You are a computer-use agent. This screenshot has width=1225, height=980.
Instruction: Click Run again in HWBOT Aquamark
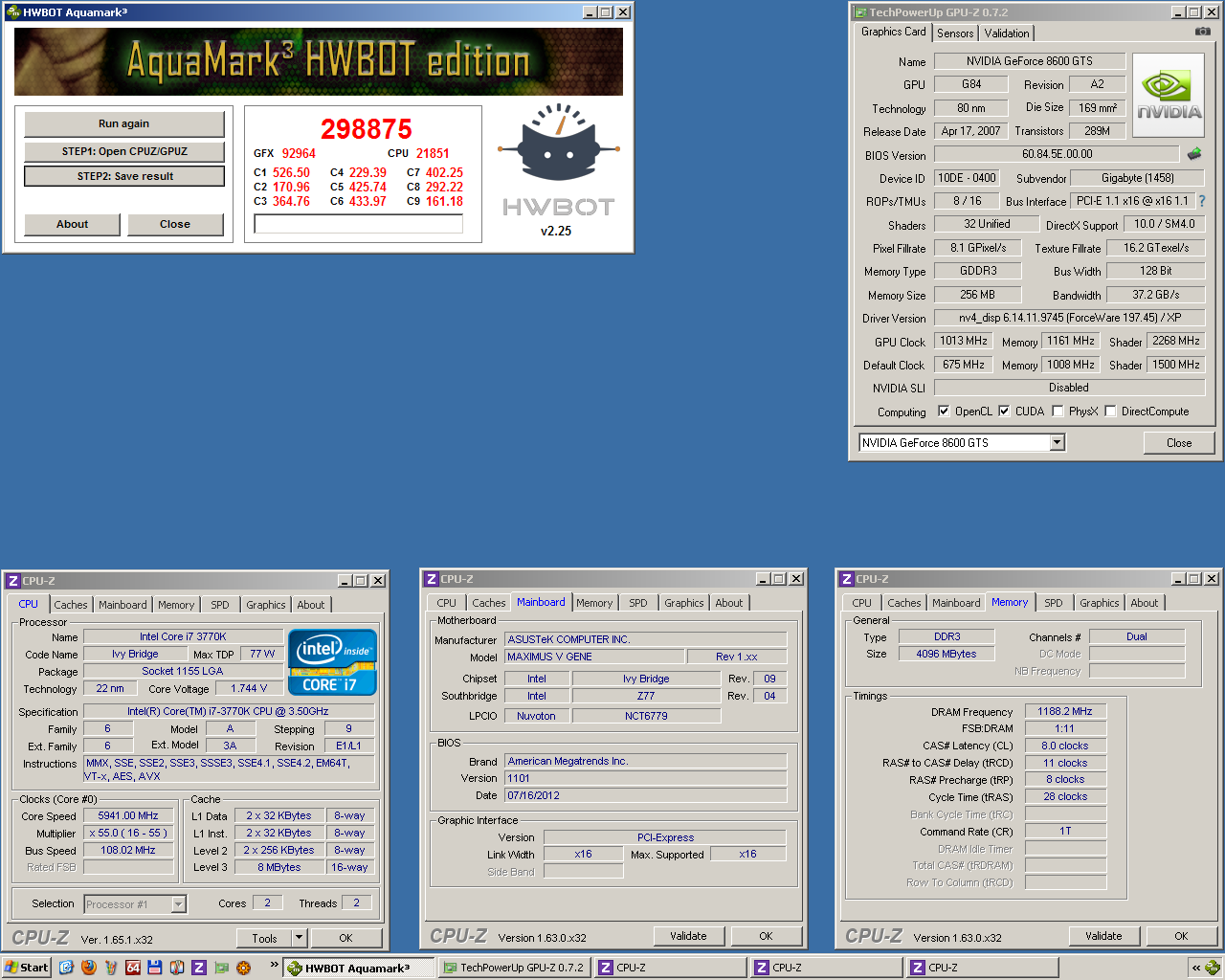pos(124,123)
